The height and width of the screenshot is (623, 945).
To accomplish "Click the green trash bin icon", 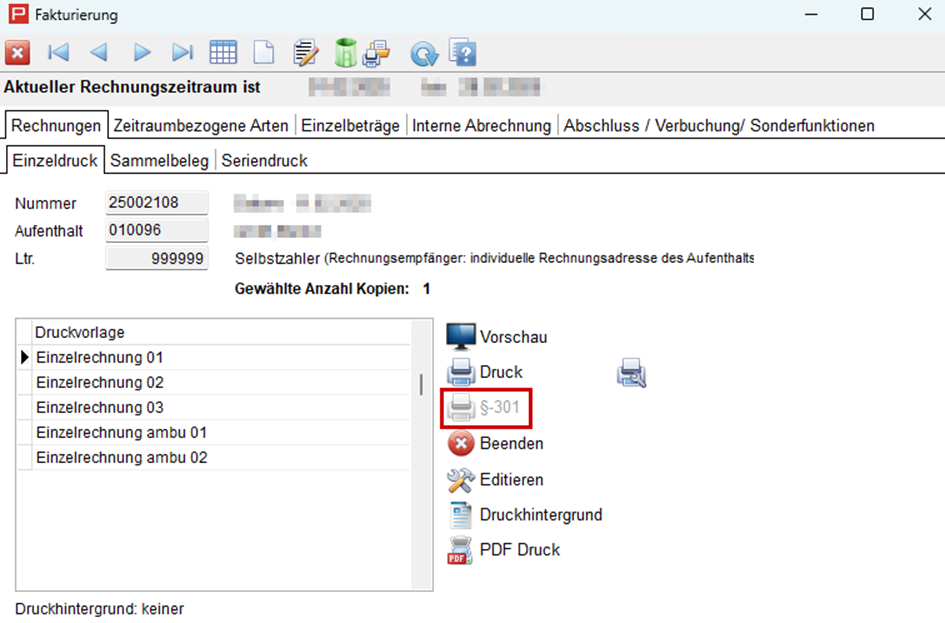I will tap(345, 53).
